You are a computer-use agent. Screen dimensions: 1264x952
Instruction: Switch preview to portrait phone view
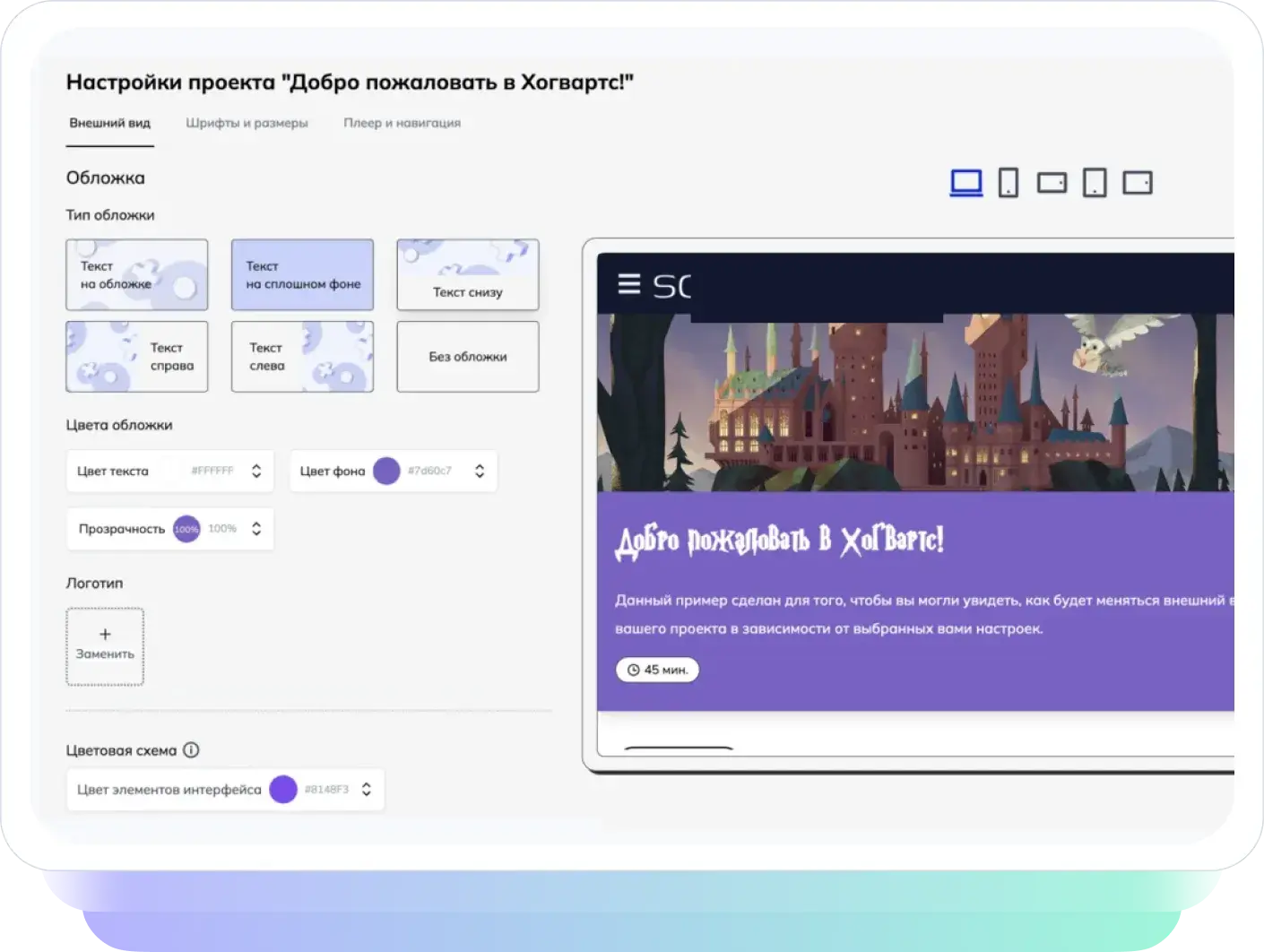1009,183
